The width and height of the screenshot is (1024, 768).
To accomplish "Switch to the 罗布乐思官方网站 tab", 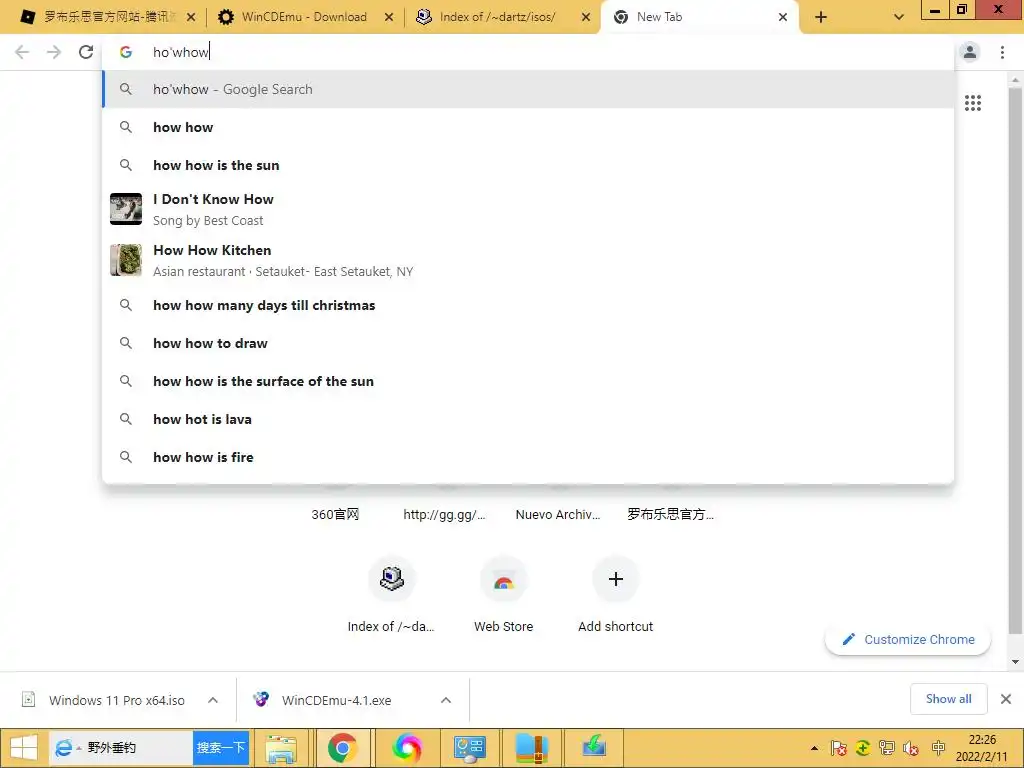I will [110, 17].
